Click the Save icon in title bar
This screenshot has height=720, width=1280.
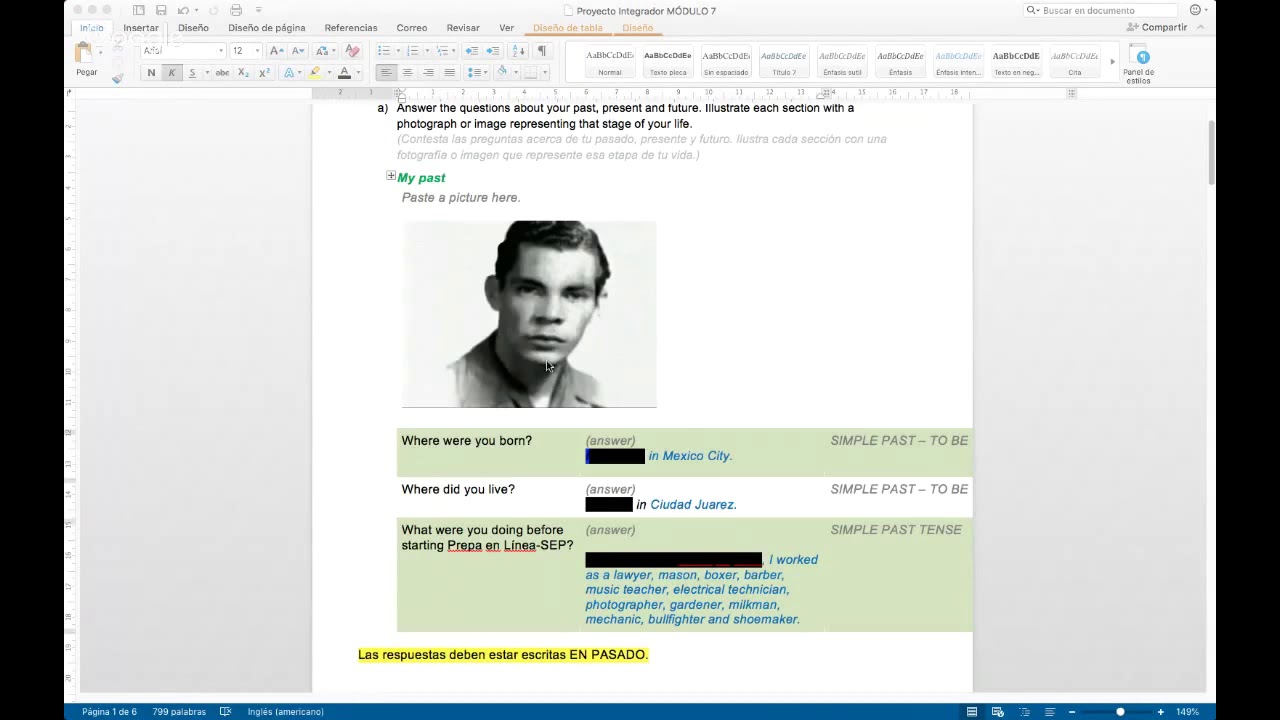point(161,10)
